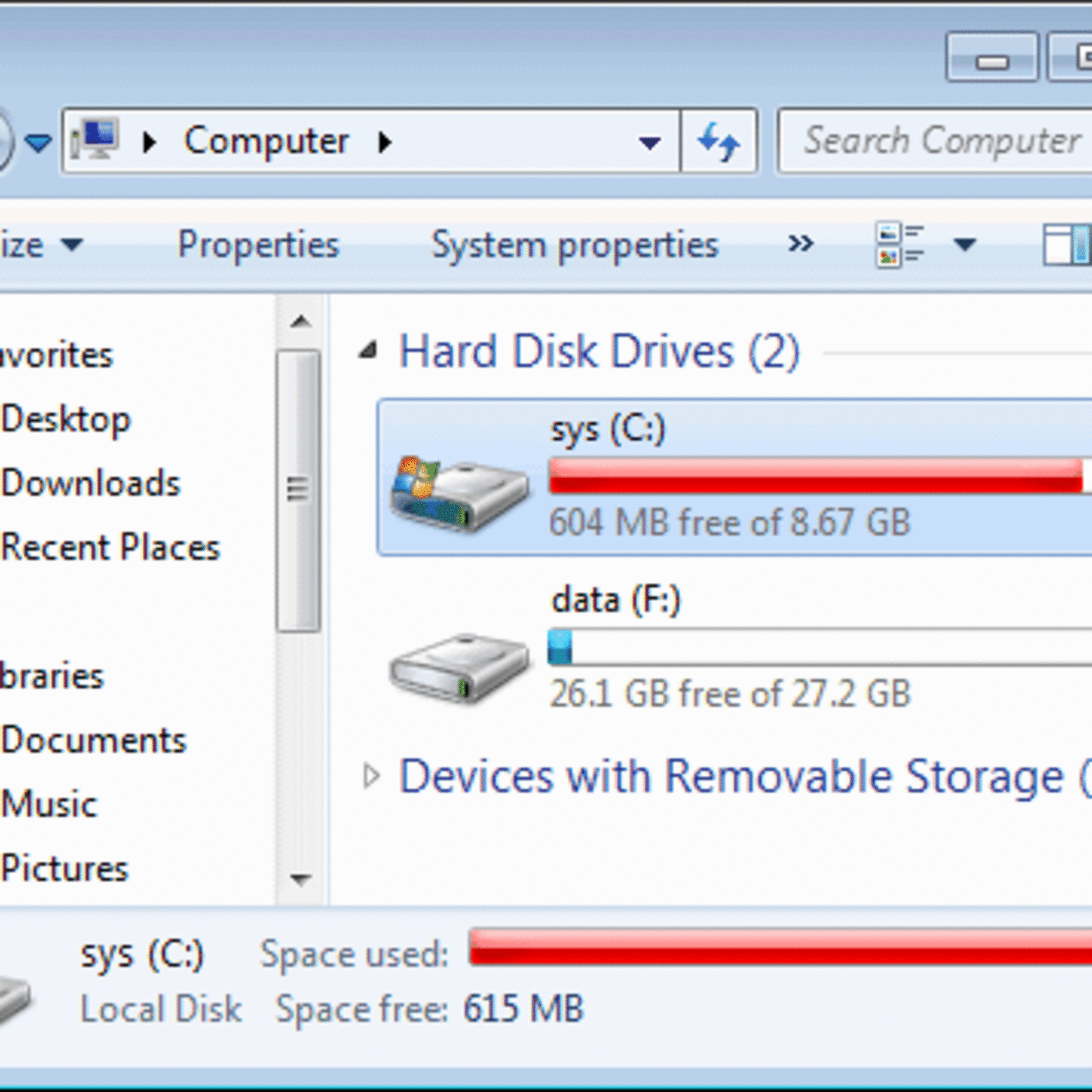Expand Devices with Removable Storage group

coord(371,776)
